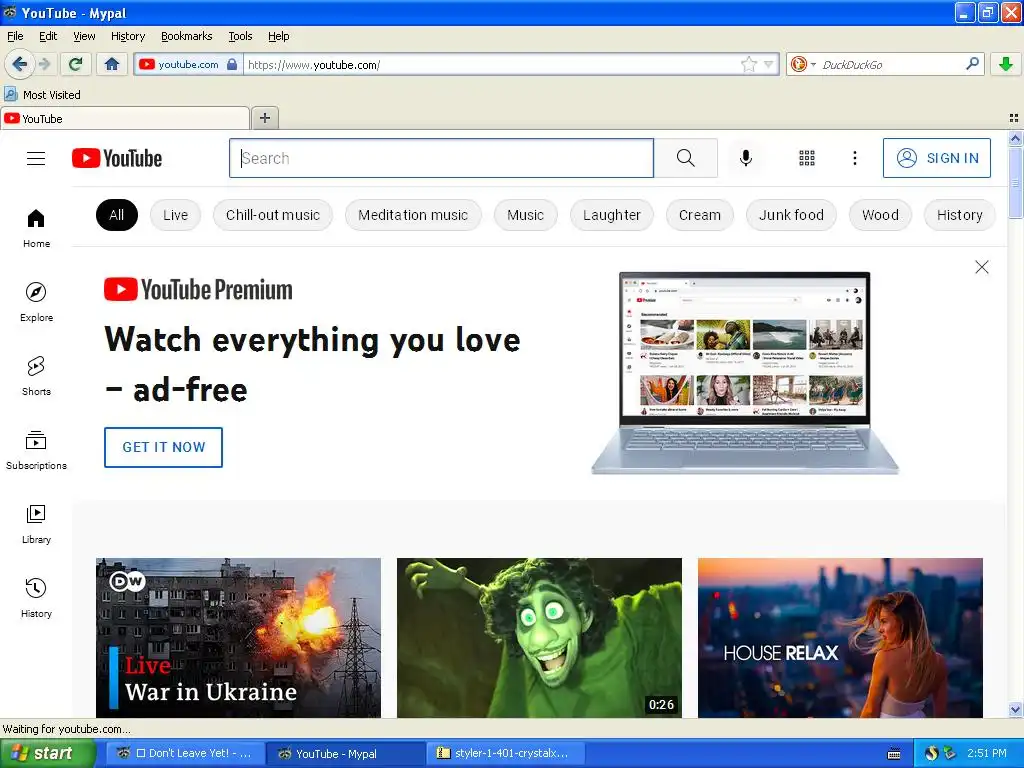This screenshot has height=768, width=1024.
Task: Start voice search with the microphone
Action: (x=746, y=158)
